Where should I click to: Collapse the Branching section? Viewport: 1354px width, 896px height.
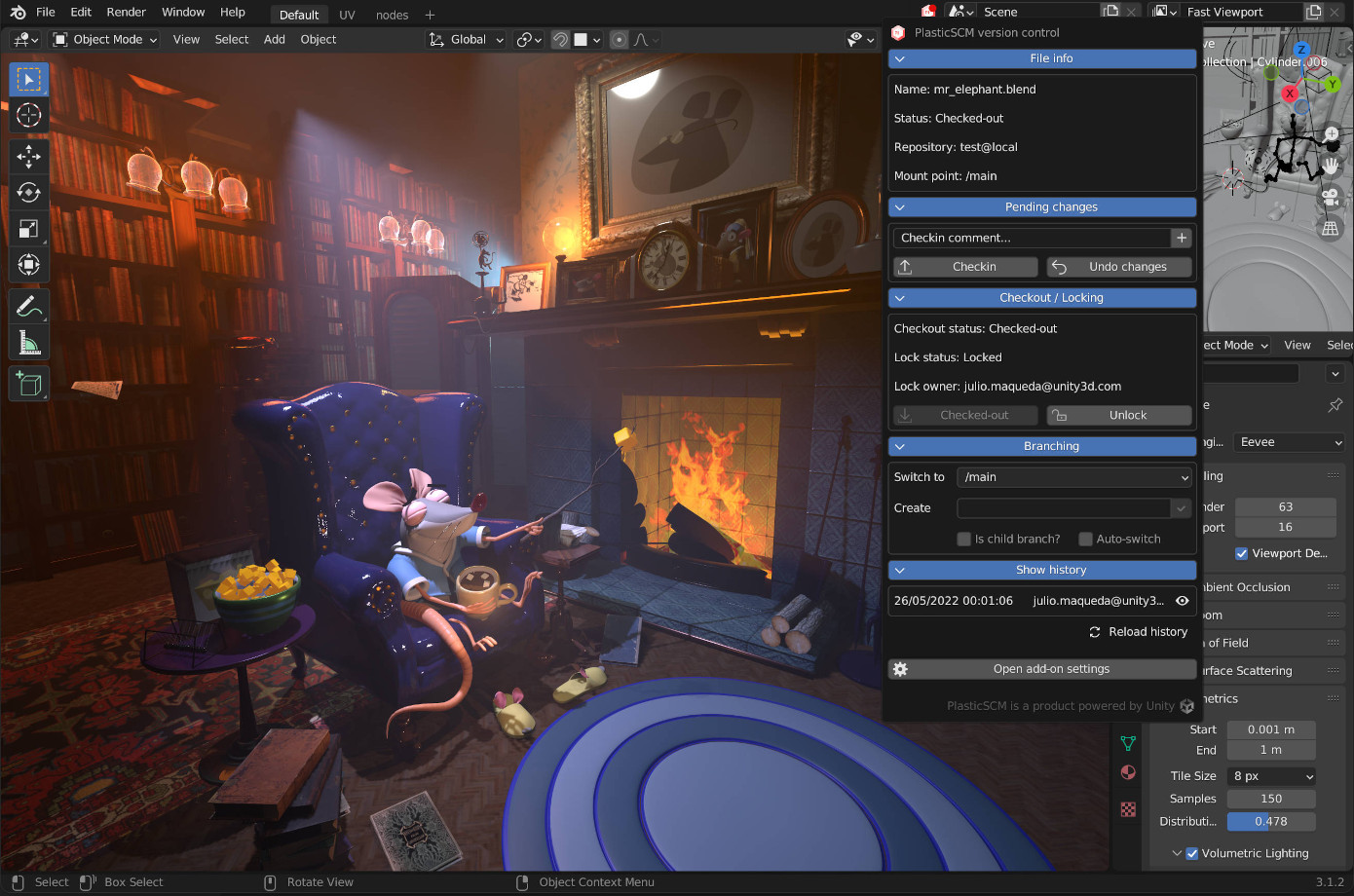point(1042,446)
